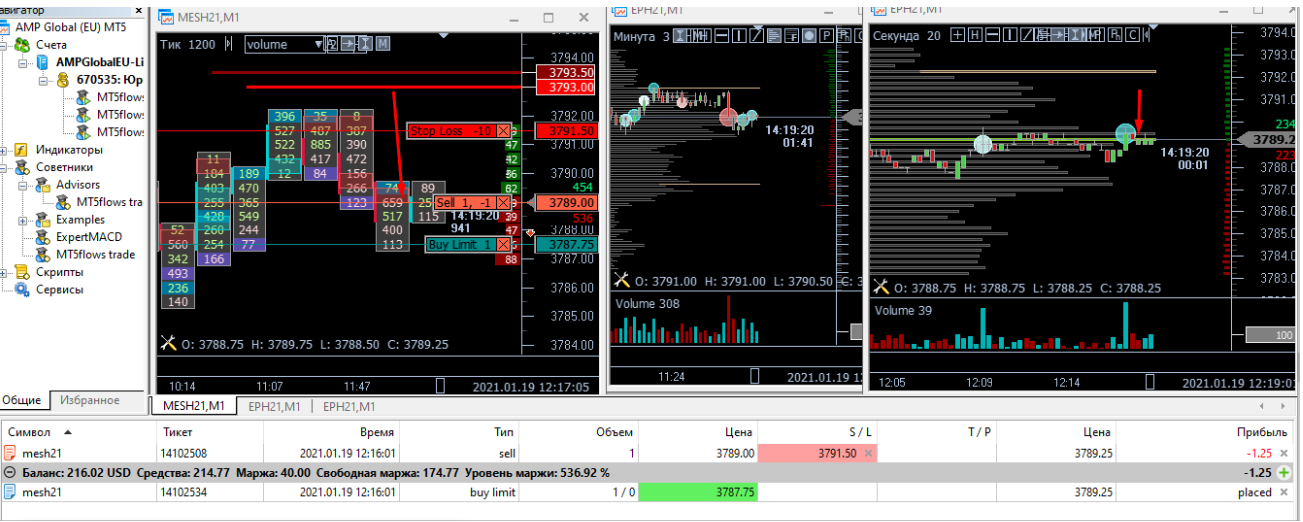Image resolution: width=1303 pixels, height=522 pixels.
Task: Sort trades by Символ column header
Action: [x=78, y=432]
